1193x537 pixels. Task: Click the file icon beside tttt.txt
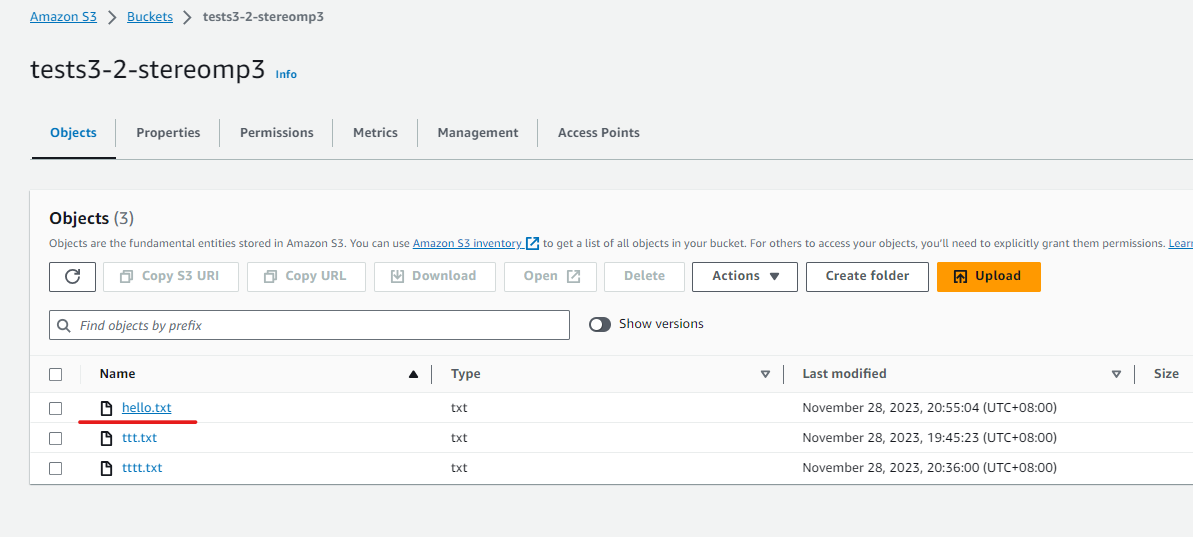pyautogui.click(x=107, y=468)
